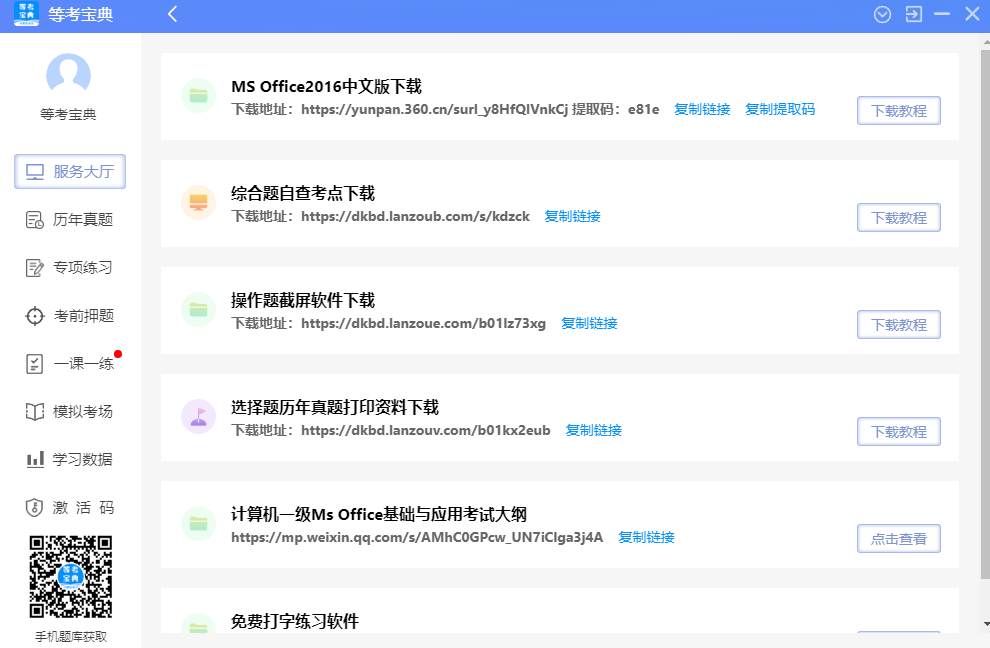Click the title 选择题历年真题打印资料下载

335,407
